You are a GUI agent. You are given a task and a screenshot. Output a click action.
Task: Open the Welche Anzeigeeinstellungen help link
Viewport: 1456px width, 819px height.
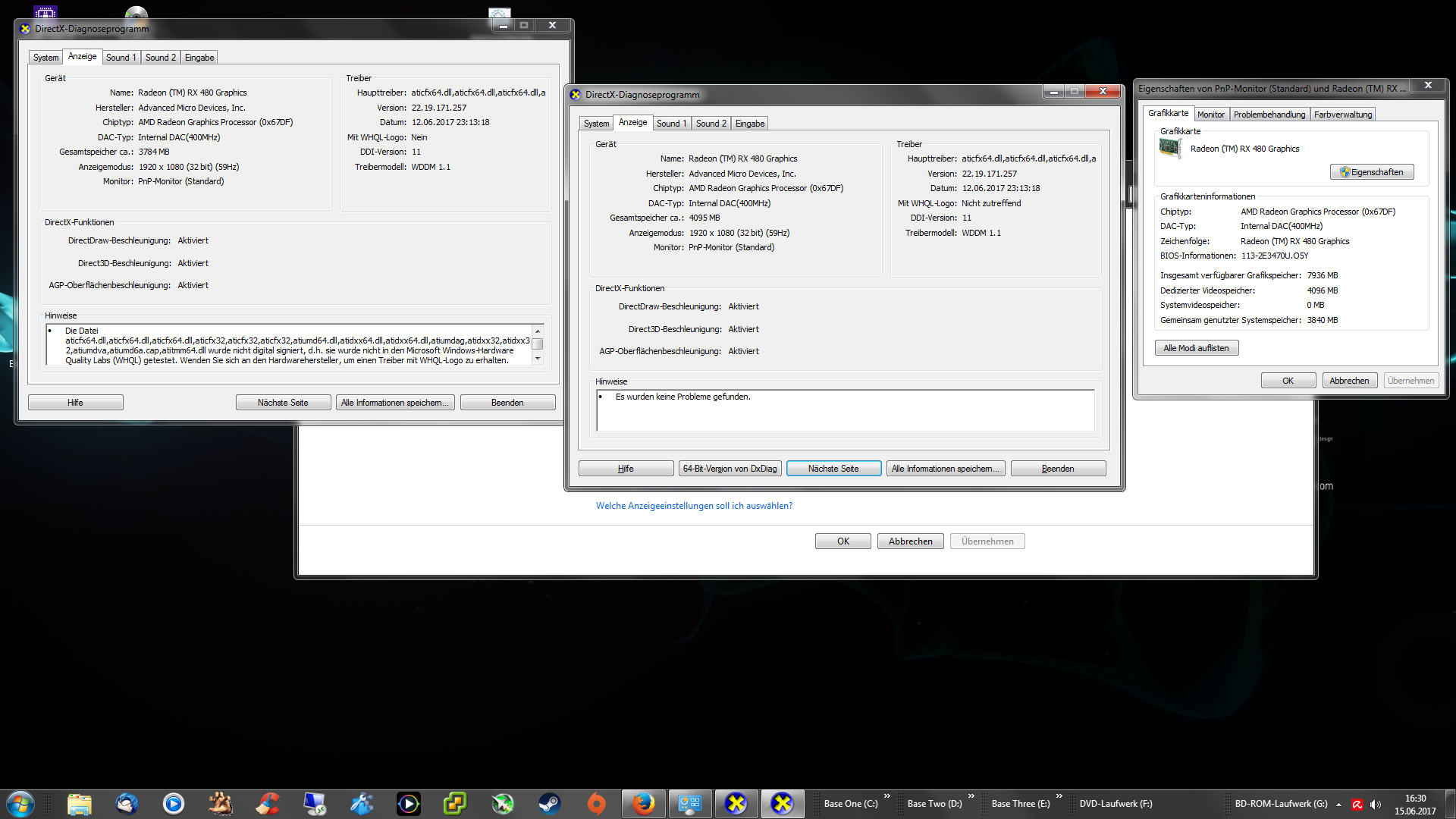[694, 506]
